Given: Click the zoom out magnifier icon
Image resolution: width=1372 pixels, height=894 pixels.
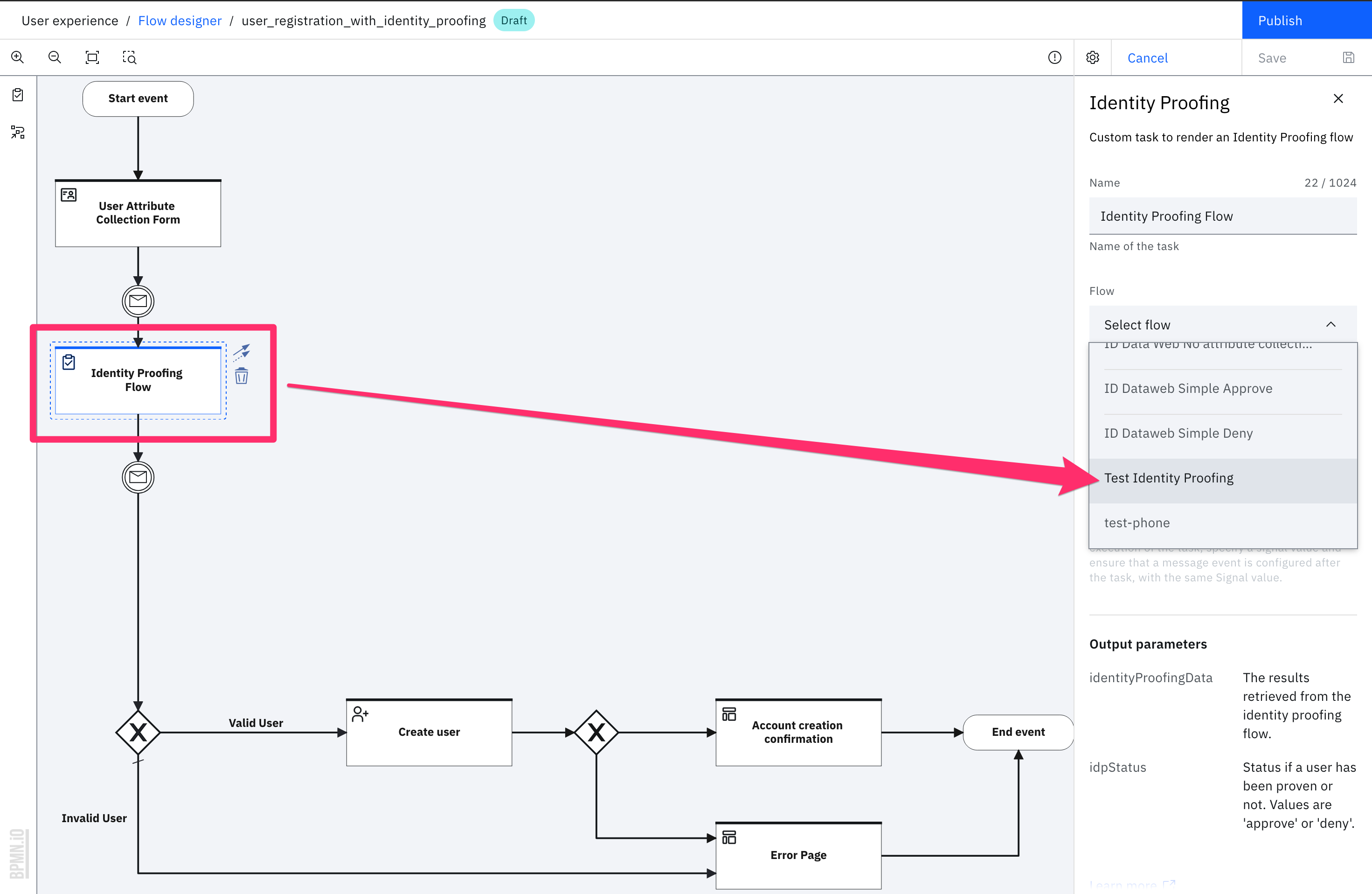Looking at the screenshot, I should pos(55,57).
